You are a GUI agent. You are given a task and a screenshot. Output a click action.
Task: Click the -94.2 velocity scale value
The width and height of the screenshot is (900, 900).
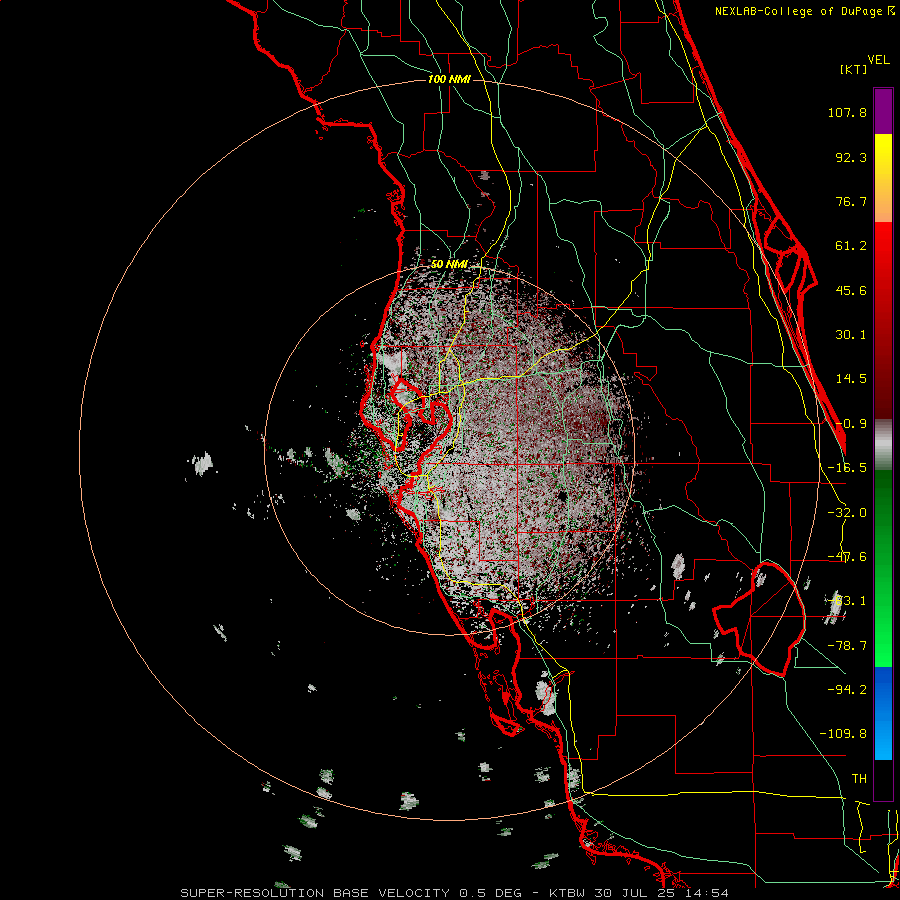[x=847, y=689]
